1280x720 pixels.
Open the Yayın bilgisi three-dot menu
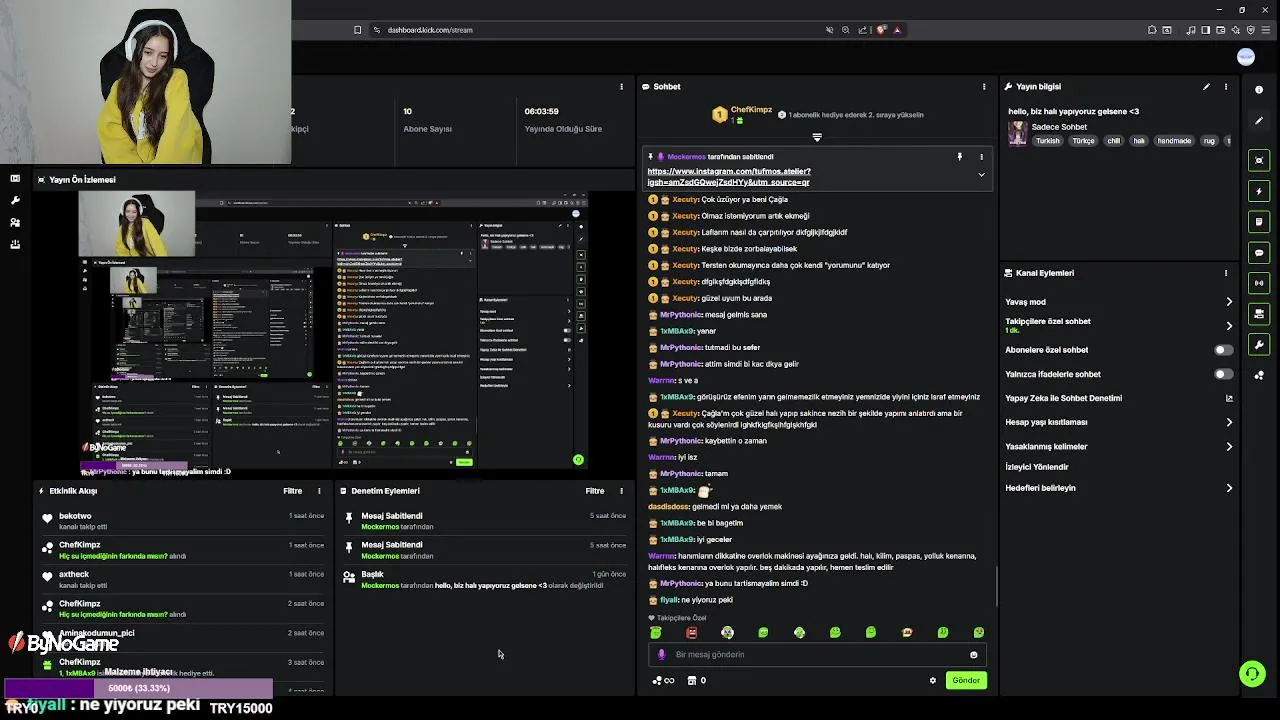[x=1226, y=87]
